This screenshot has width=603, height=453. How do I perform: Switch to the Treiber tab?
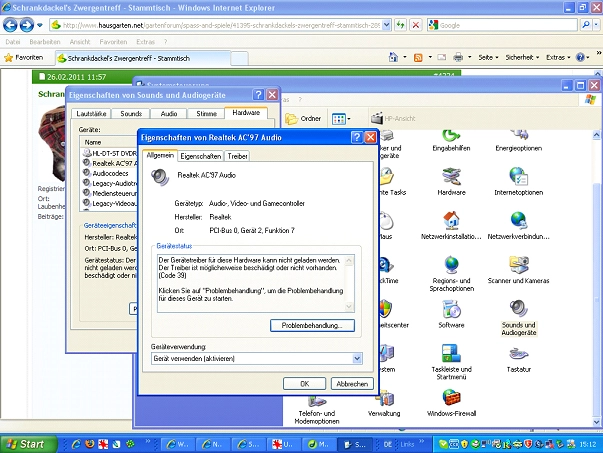coord(237,156)
